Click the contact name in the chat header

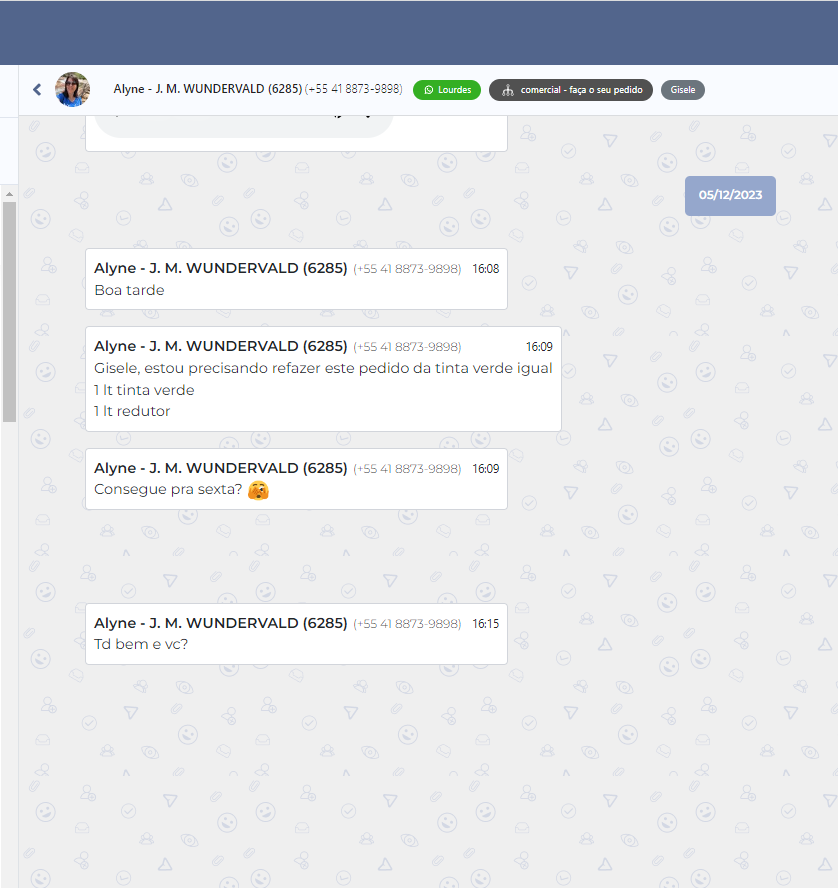pos(207,89)
